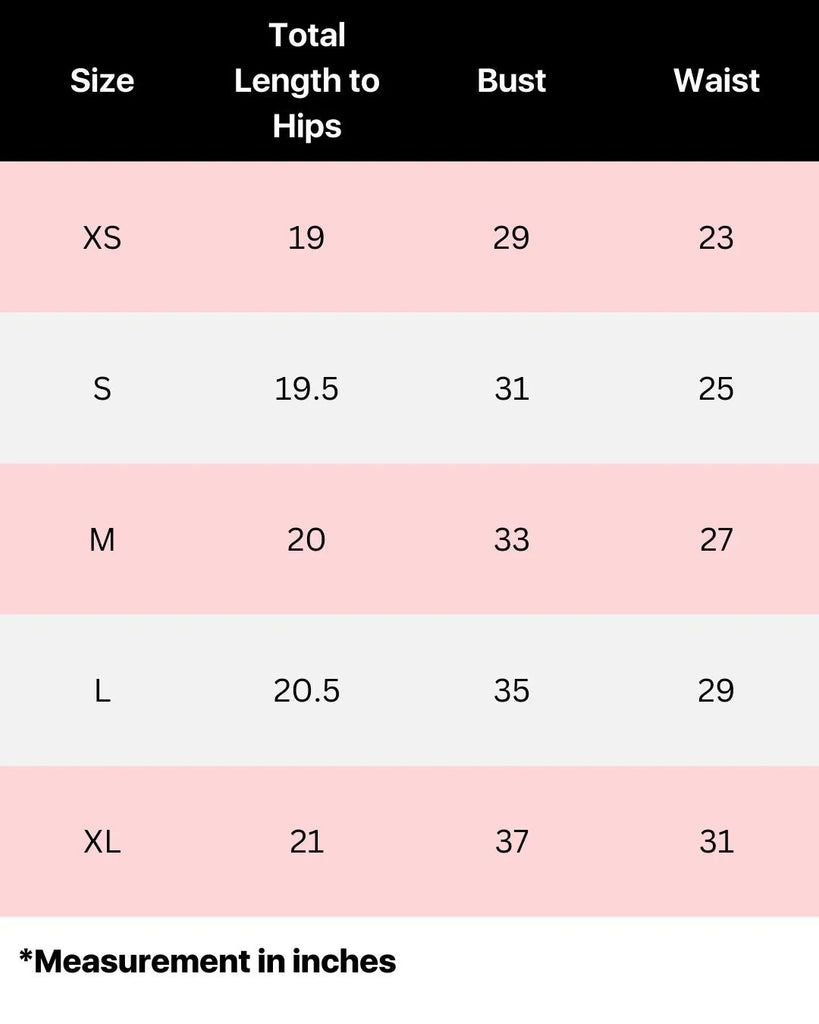The image size is (819, 1024).
Task: Click the Total Length to Hips header
Action: point(307,81)
